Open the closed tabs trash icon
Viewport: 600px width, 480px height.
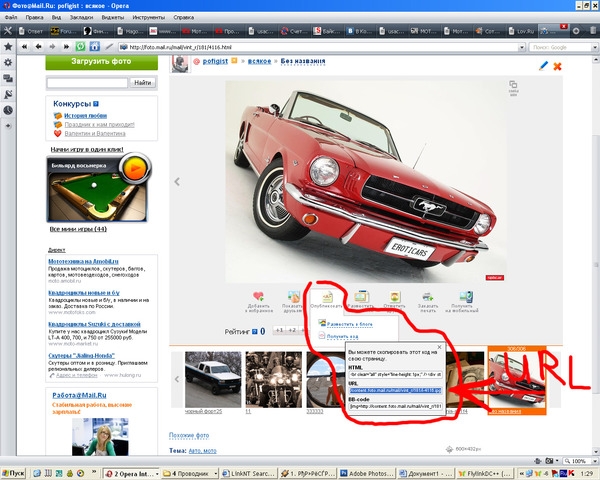click(x=593, y=31)
